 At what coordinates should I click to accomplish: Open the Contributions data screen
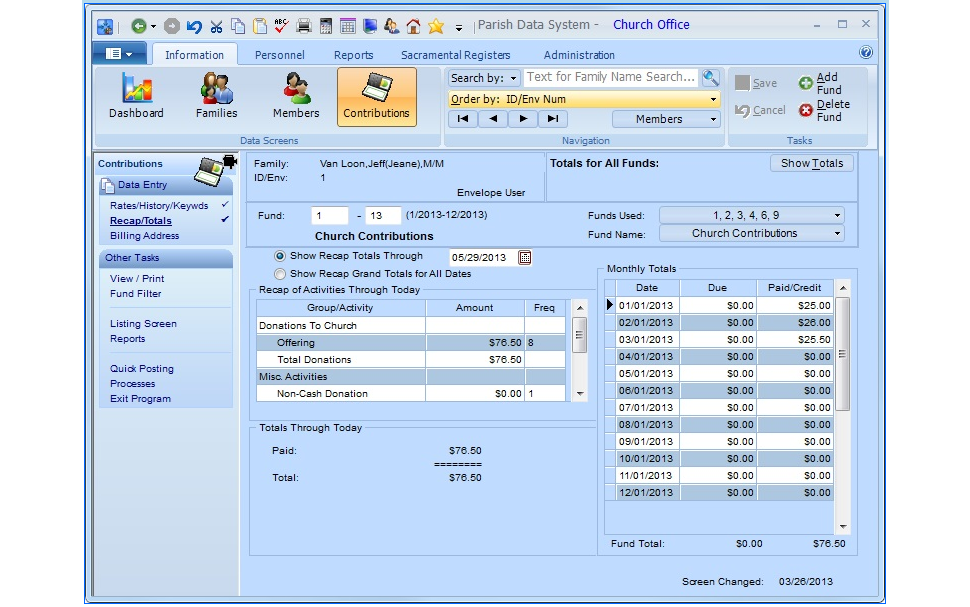[376, 96]
